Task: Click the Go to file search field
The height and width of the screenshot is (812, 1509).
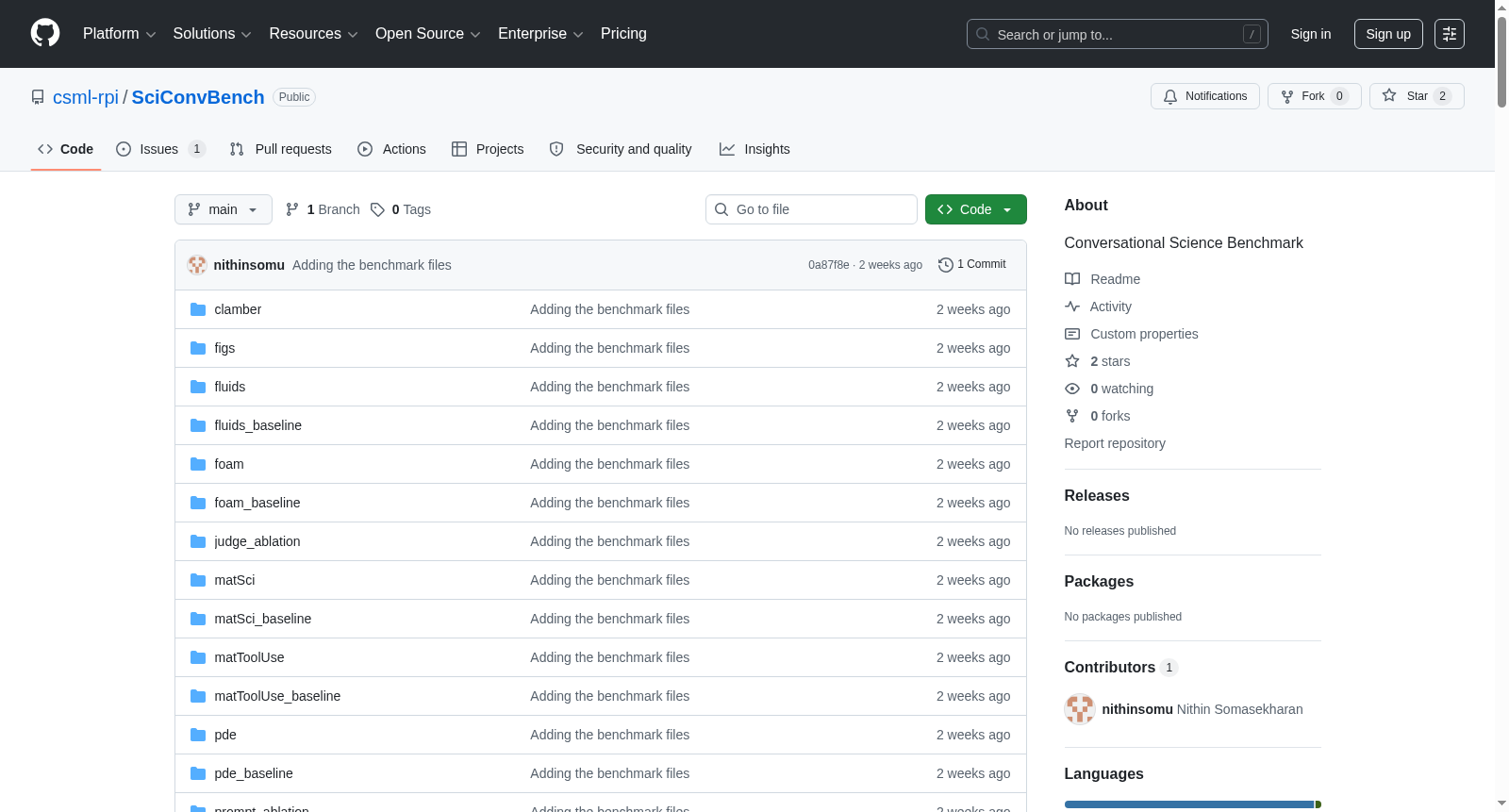Action: (x=811, y=209)
